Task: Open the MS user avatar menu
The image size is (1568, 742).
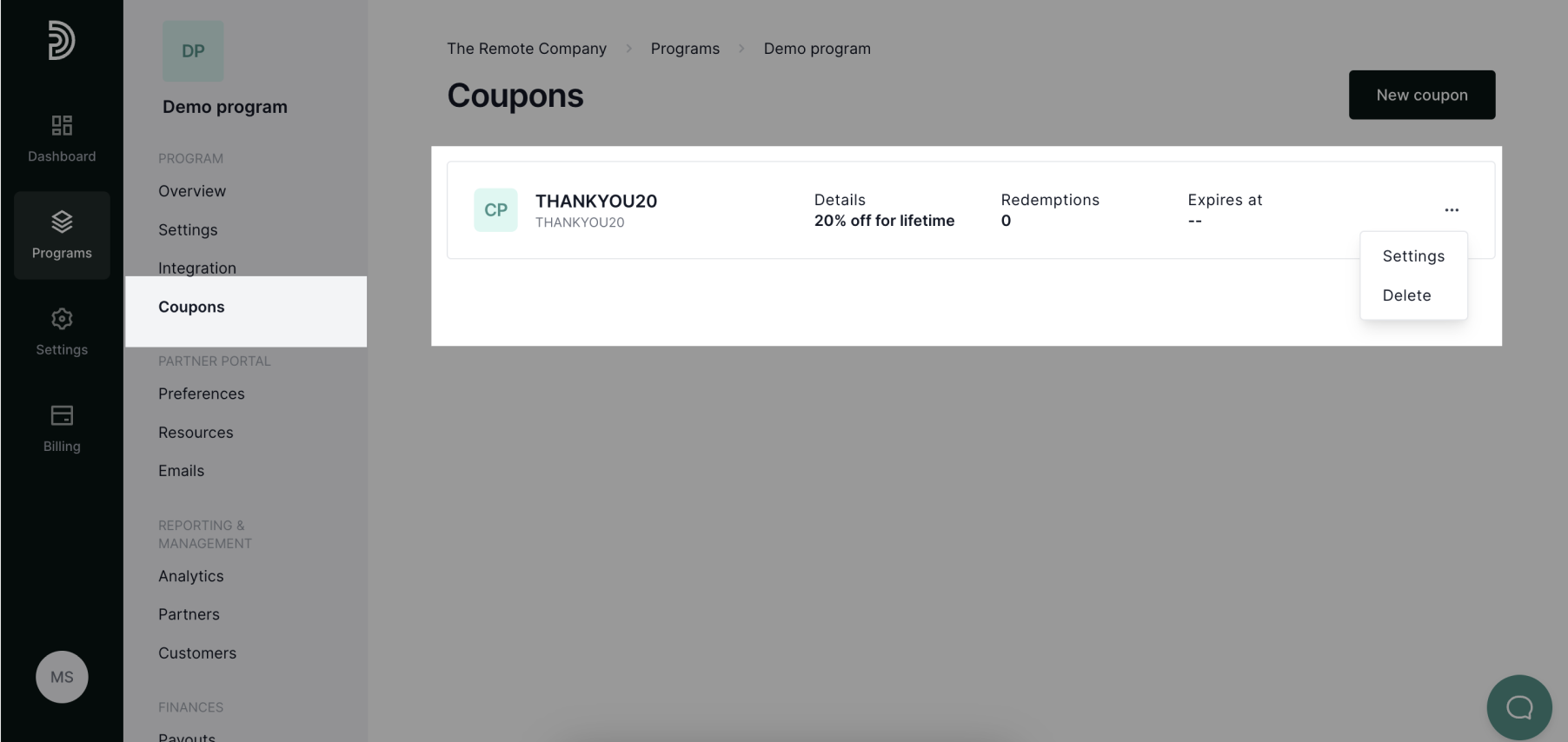Action: click(61, 677)
